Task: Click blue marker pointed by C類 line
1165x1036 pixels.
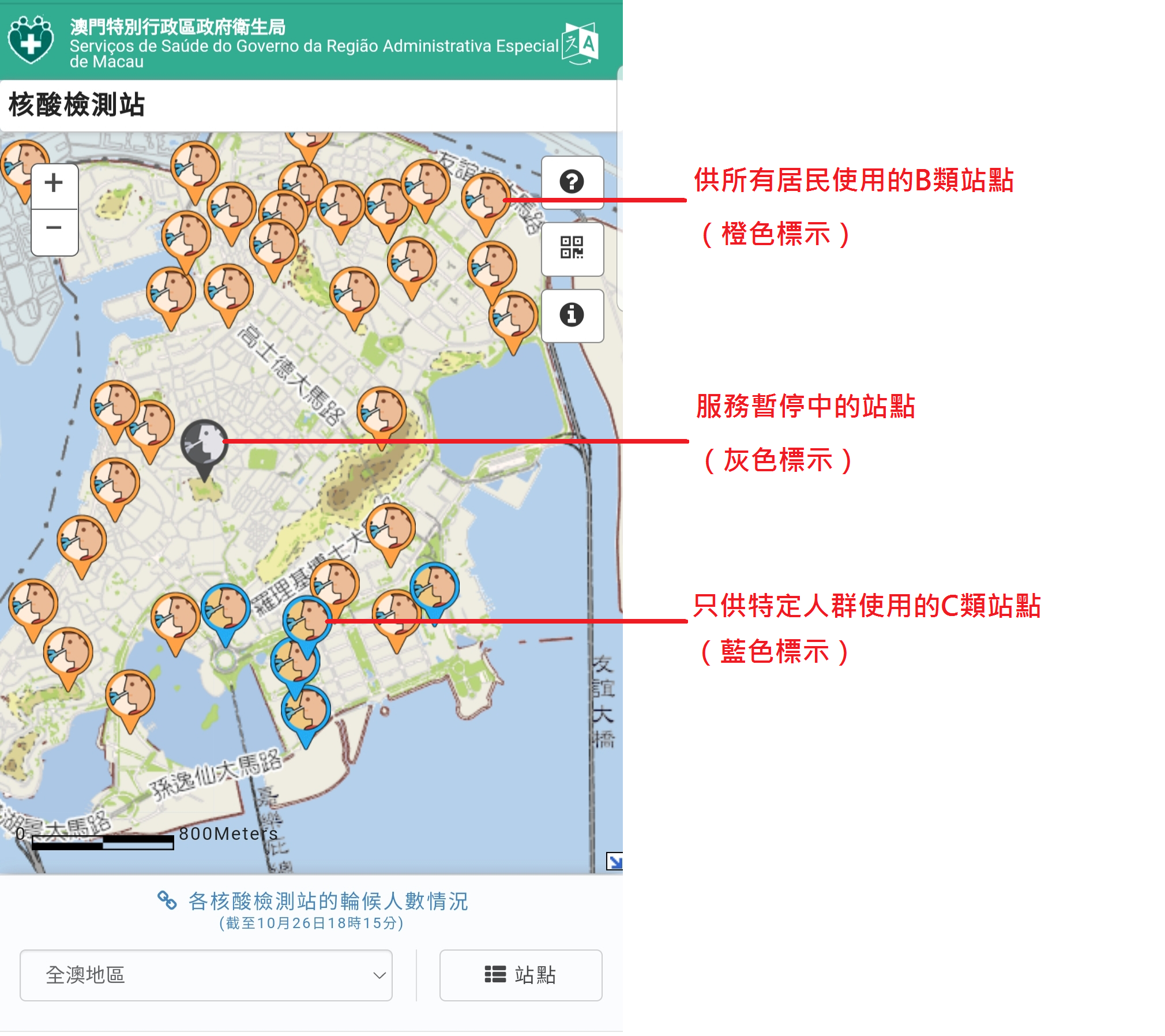Action: point(307,621)
